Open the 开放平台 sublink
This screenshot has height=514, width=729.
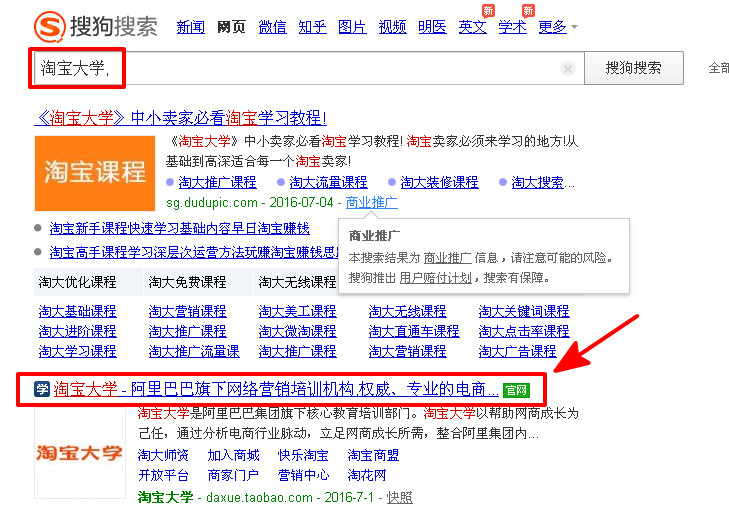(163, 475)
